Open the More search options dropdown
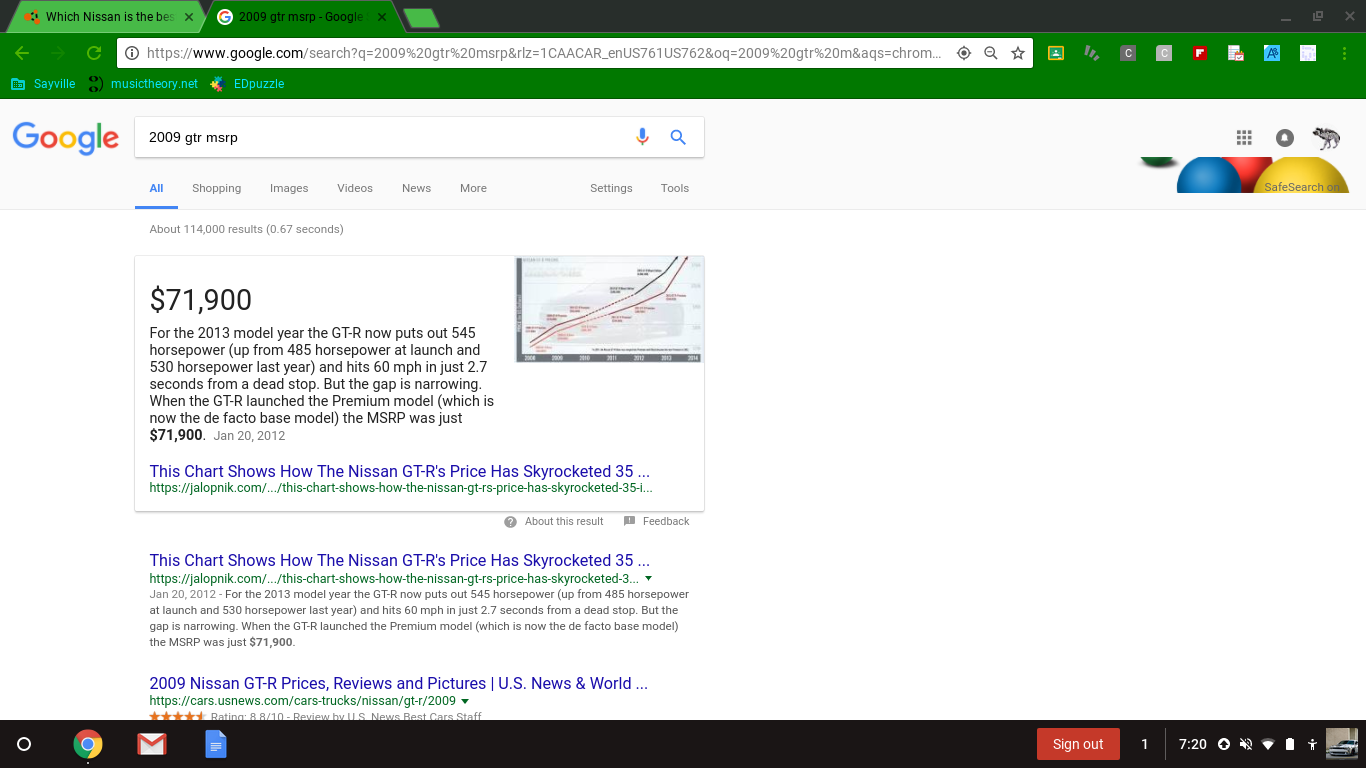 point(473,188)
